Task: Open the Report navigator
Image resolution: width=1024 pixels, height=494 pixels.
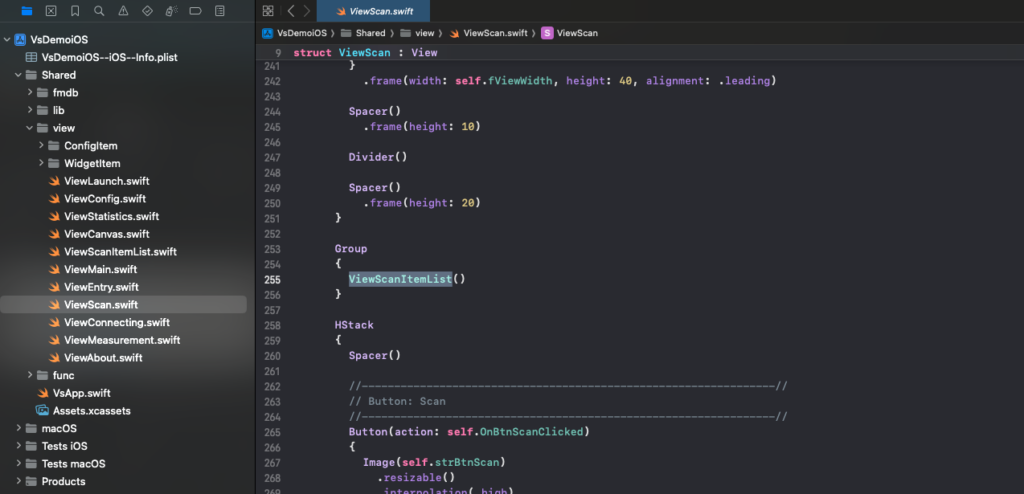Action: [220, 11]
